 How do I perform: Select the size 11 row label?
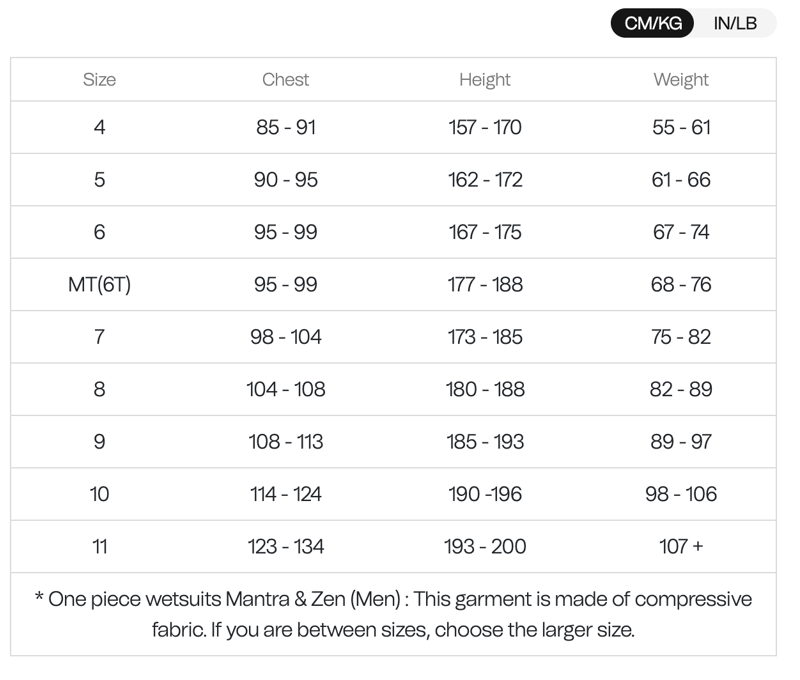tap(99, 546)
